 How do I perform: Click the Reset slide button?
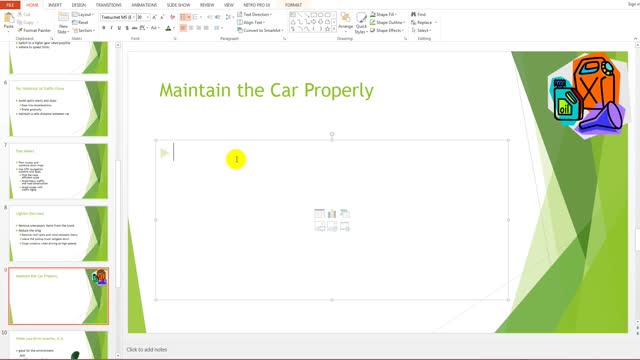pyautogui.click(x=80, y=22)
